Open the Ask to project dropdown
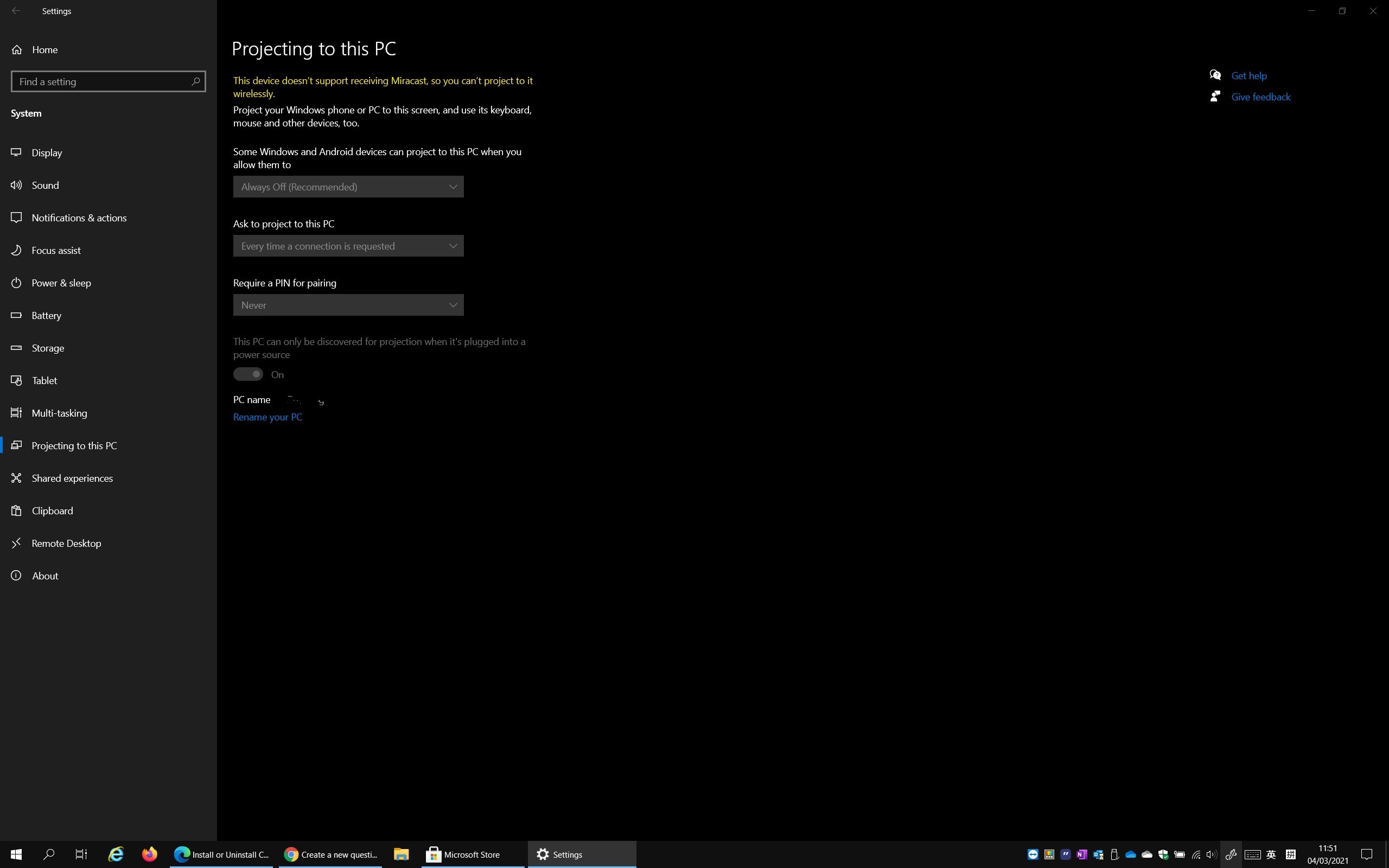The width and height of the screenshot is (1389, 868). tap(348, 246)
